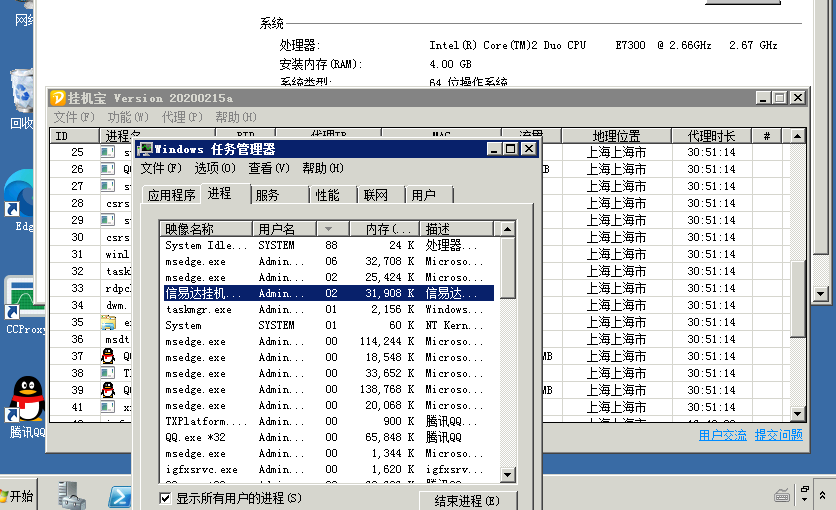This screenshot has height=510, width=836.
Task: Select the System process row with 60 K
Action: pyautogui.click(x=328, y=325)
